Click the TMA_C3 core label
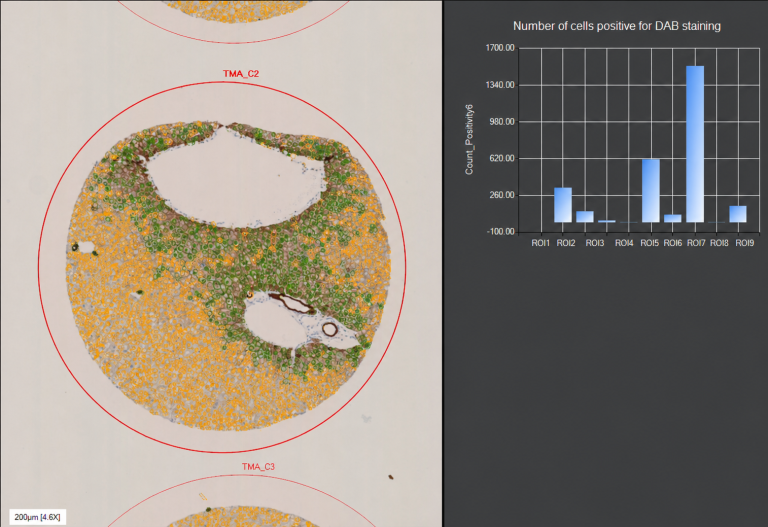This screenshot has height=527, width=768. pyautogui.click(x=258, y=467)
